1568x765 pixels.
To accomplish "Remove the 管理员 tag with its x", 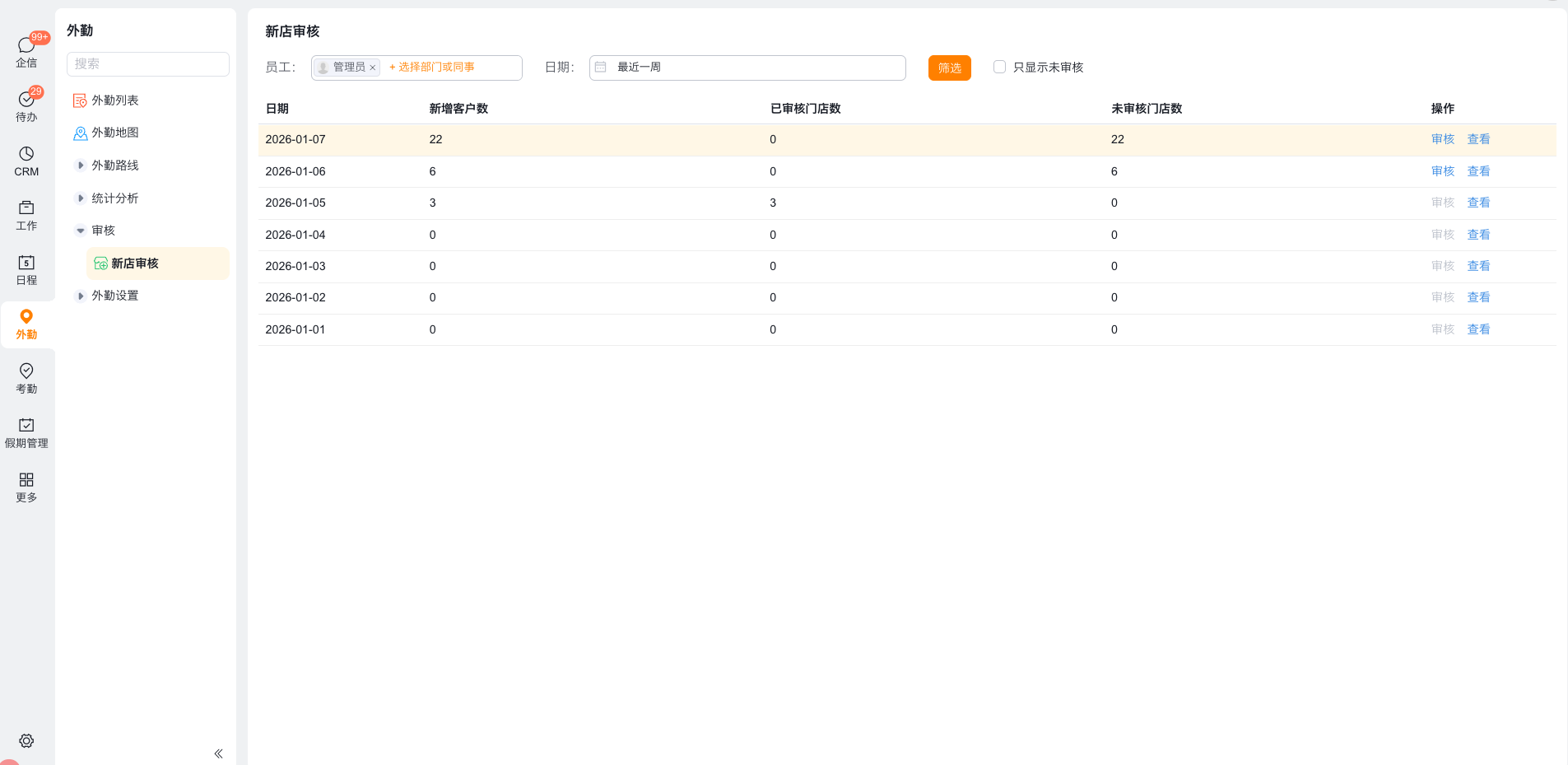I will 373,68.
